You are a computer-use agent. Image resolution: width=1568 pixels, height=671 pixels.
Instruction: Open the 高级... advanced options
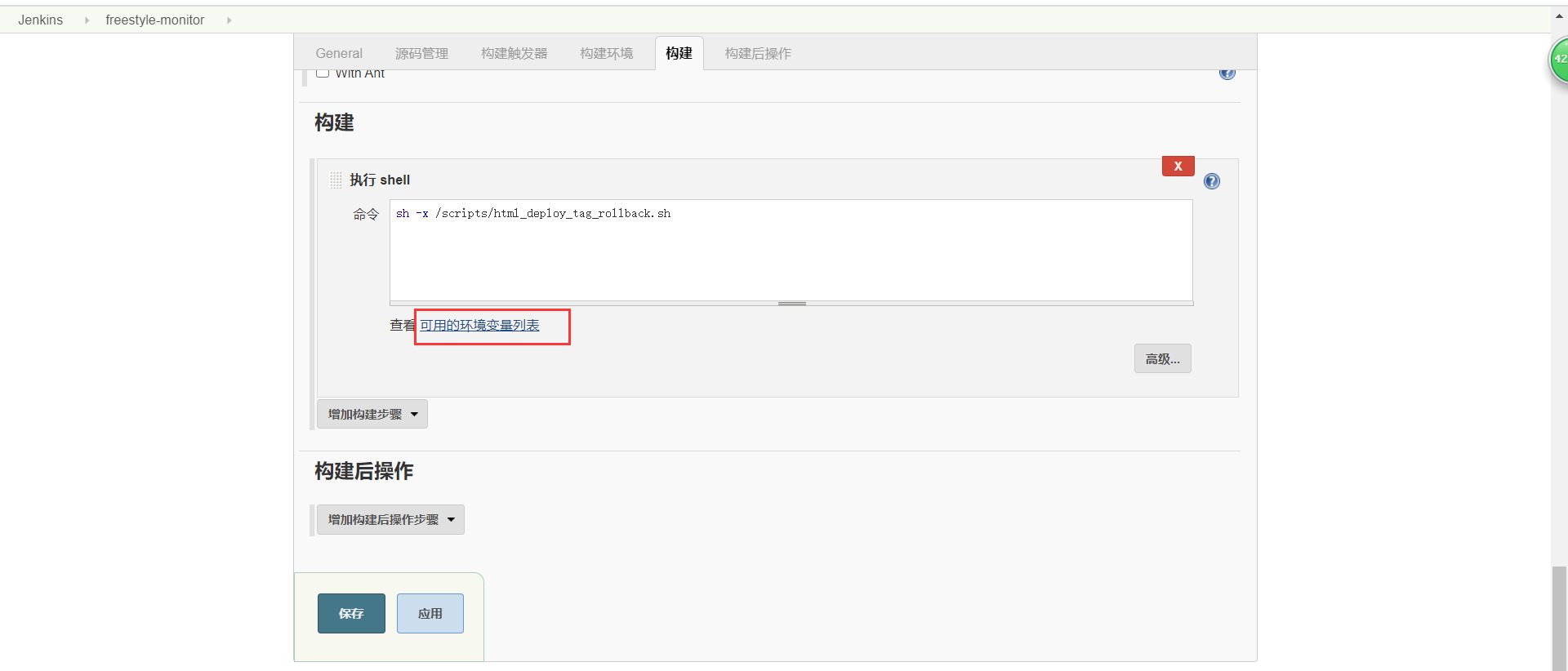click(x=1162, y=358)
